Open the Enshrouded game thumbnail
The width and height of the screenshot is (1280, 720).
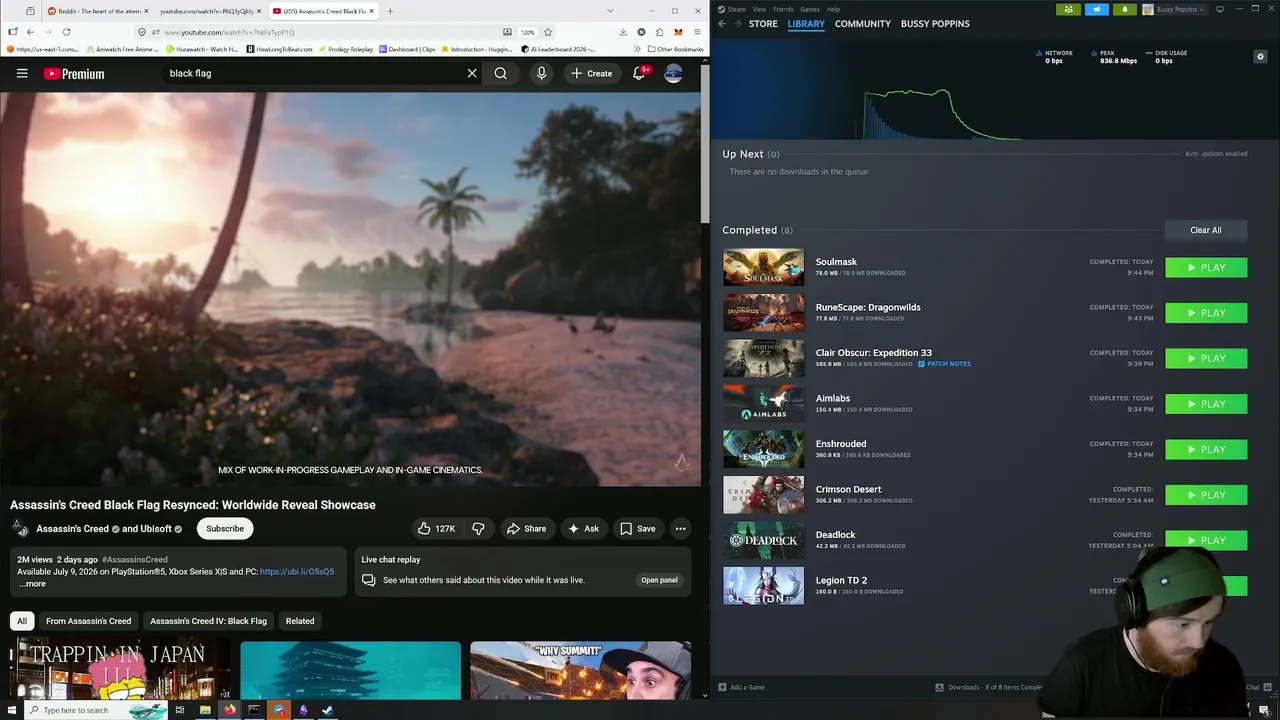(763, 449)
